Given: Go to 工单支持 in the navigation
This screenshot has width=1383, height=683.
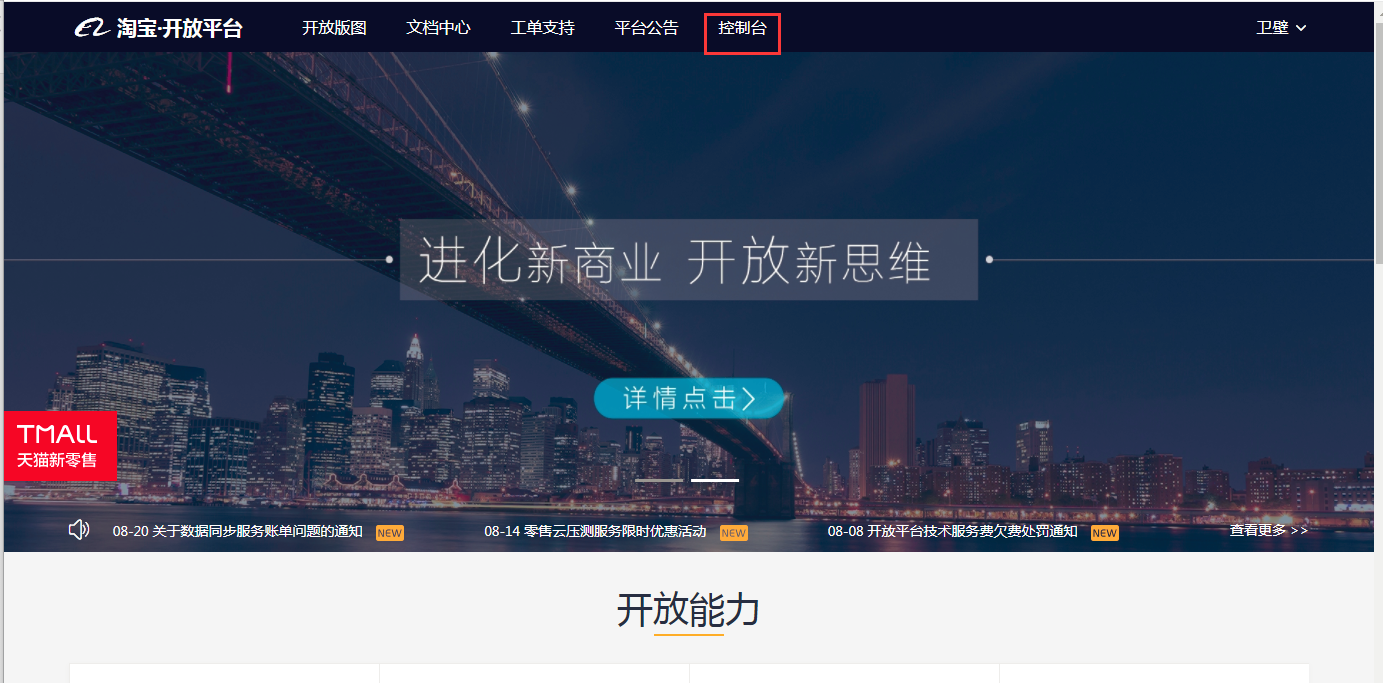Looking at the screenshot, I should [x=542, y=28].
